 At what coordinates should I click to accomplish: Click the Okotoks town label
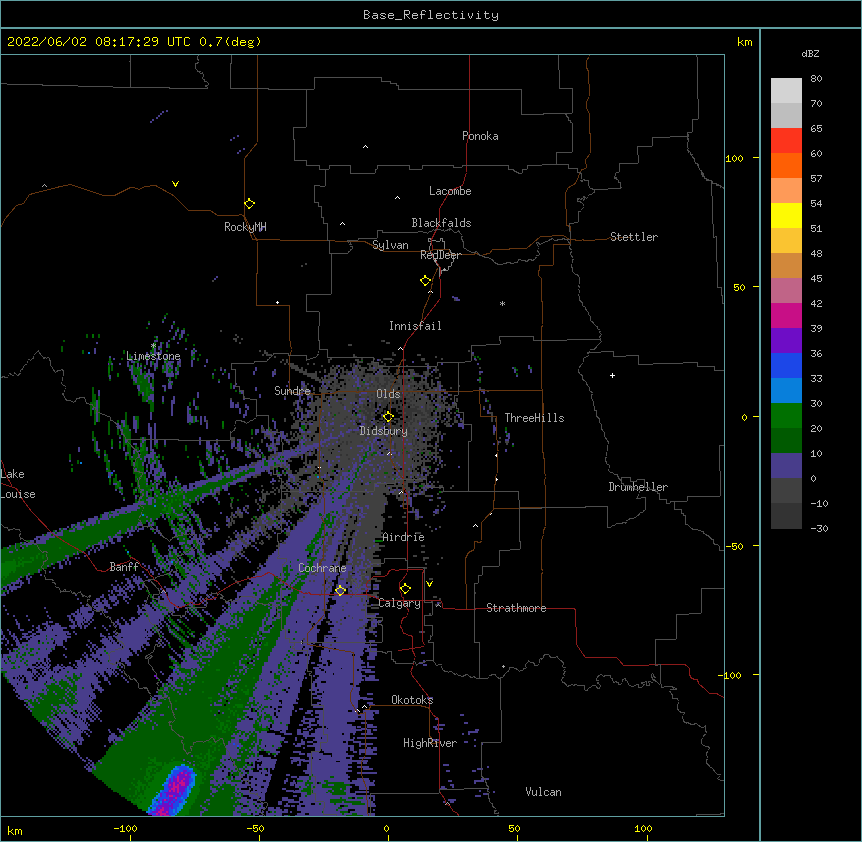pyautogui.click(x=412, y=700)
